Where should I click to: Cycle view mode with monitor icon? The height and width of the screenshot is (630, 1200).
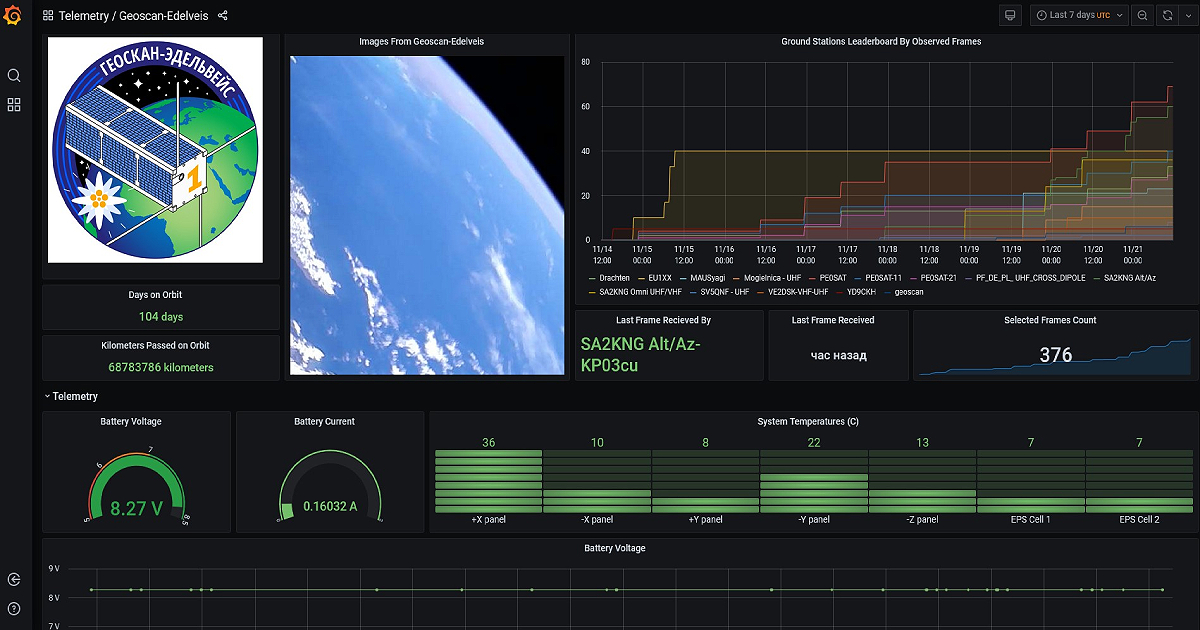point(1010,15)
